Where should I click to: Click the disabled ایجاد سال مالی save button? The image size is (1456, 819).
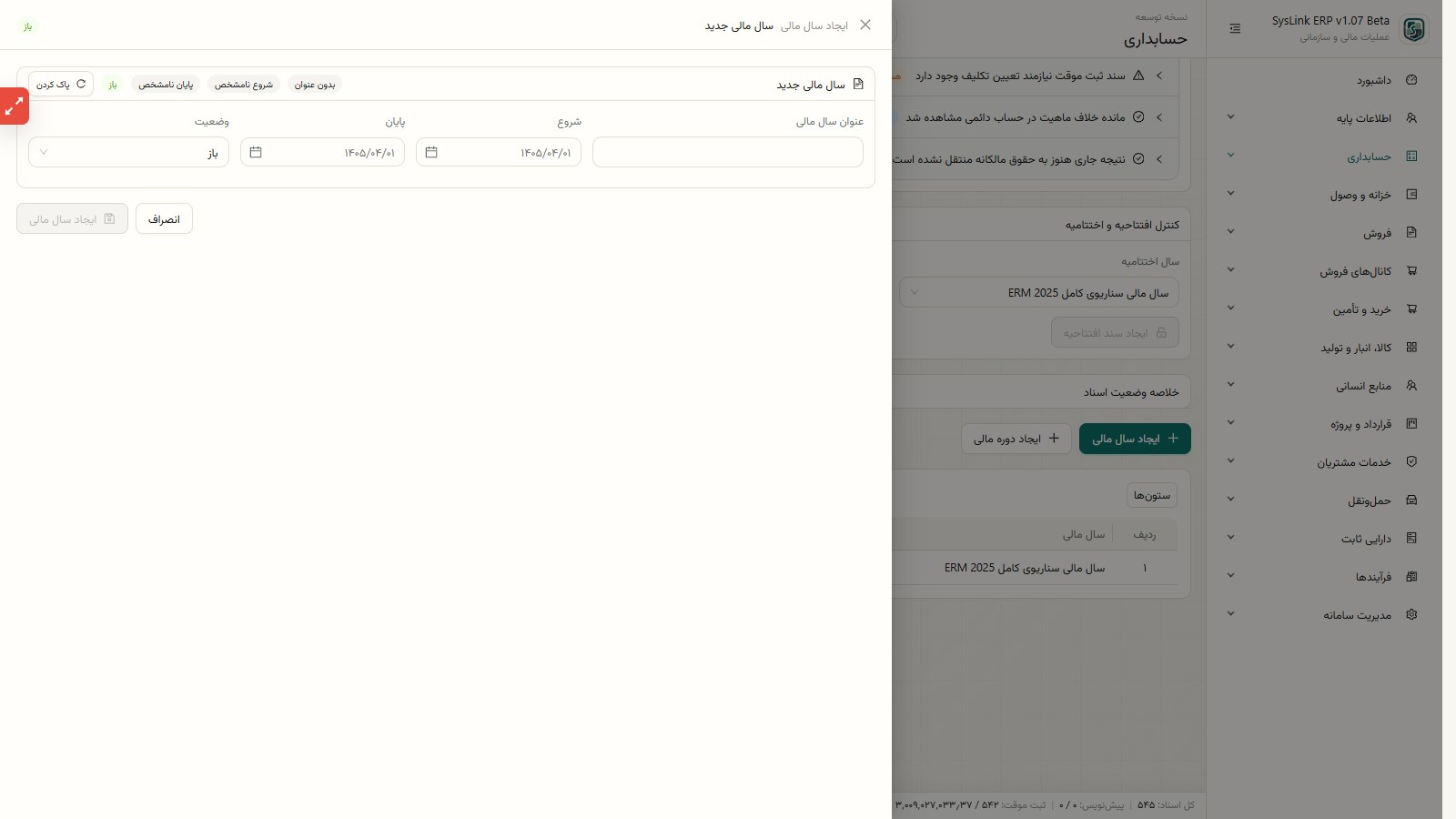click(72, 218)
